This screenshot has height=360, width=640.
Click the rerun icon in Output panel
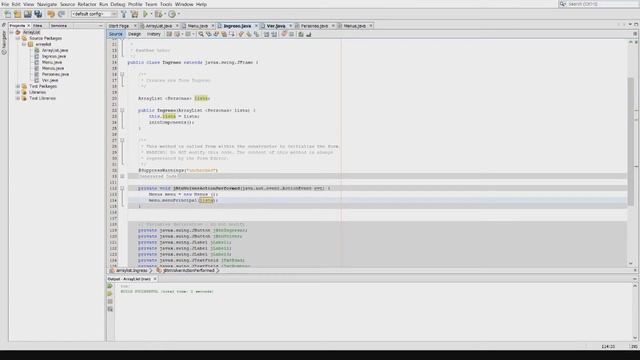pos(110,286)
